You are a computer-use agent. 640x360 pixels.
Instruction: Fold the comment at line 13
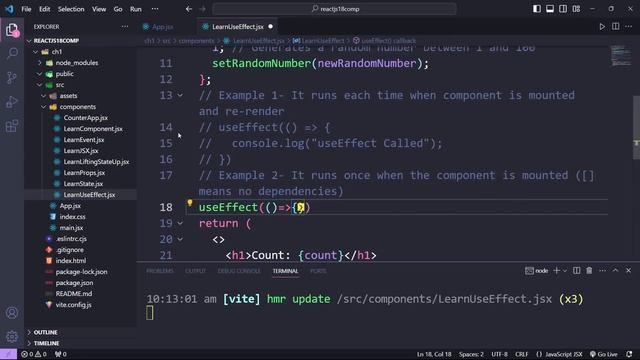point(180,96)
